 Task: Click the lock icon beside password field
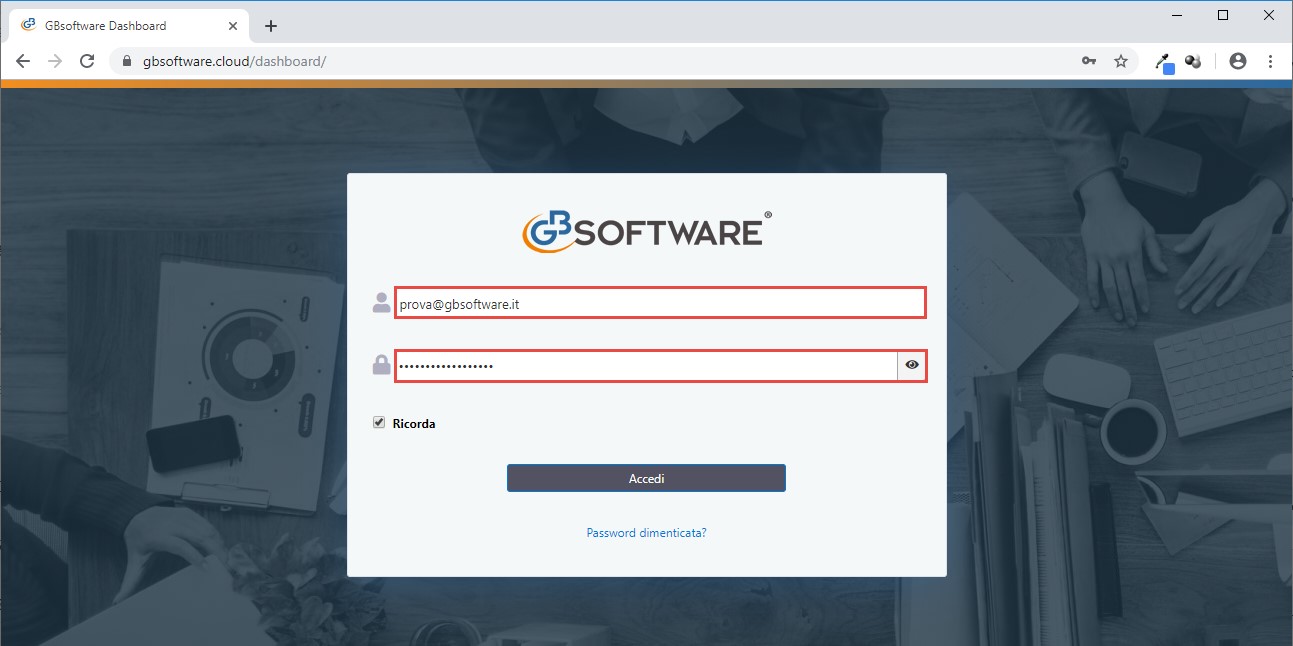tap(381, 365)
